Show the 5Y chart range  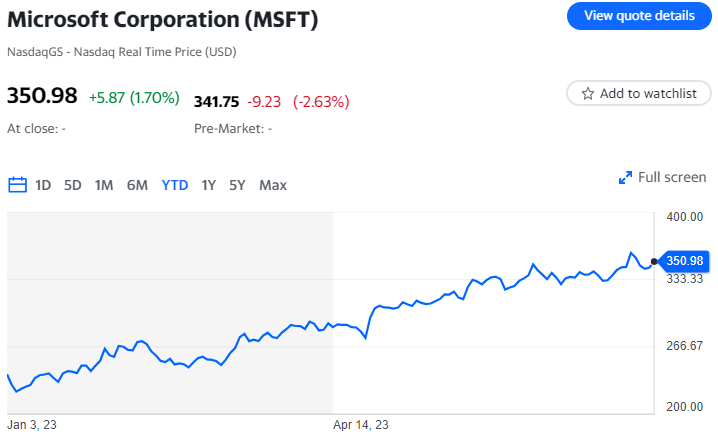click(x=237, y=185)
